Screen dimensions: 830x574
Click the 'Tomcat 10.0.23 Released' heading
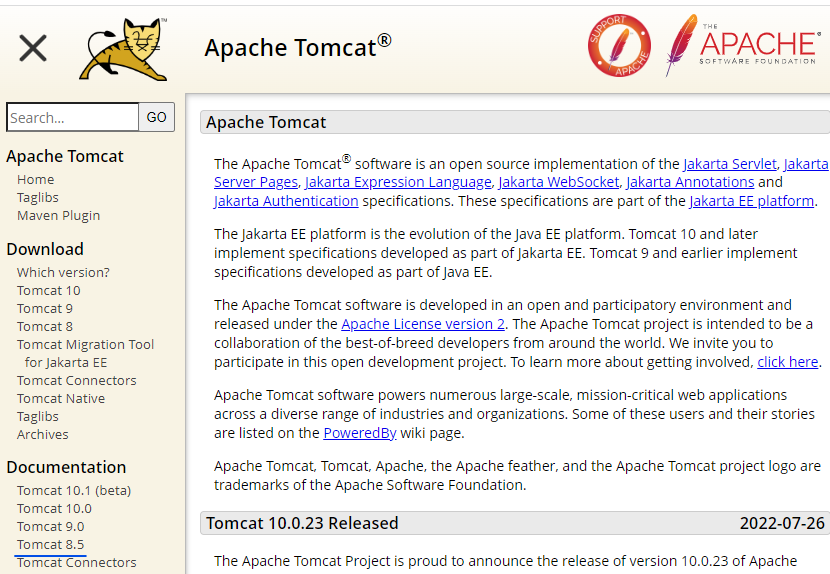pos(302,523)
